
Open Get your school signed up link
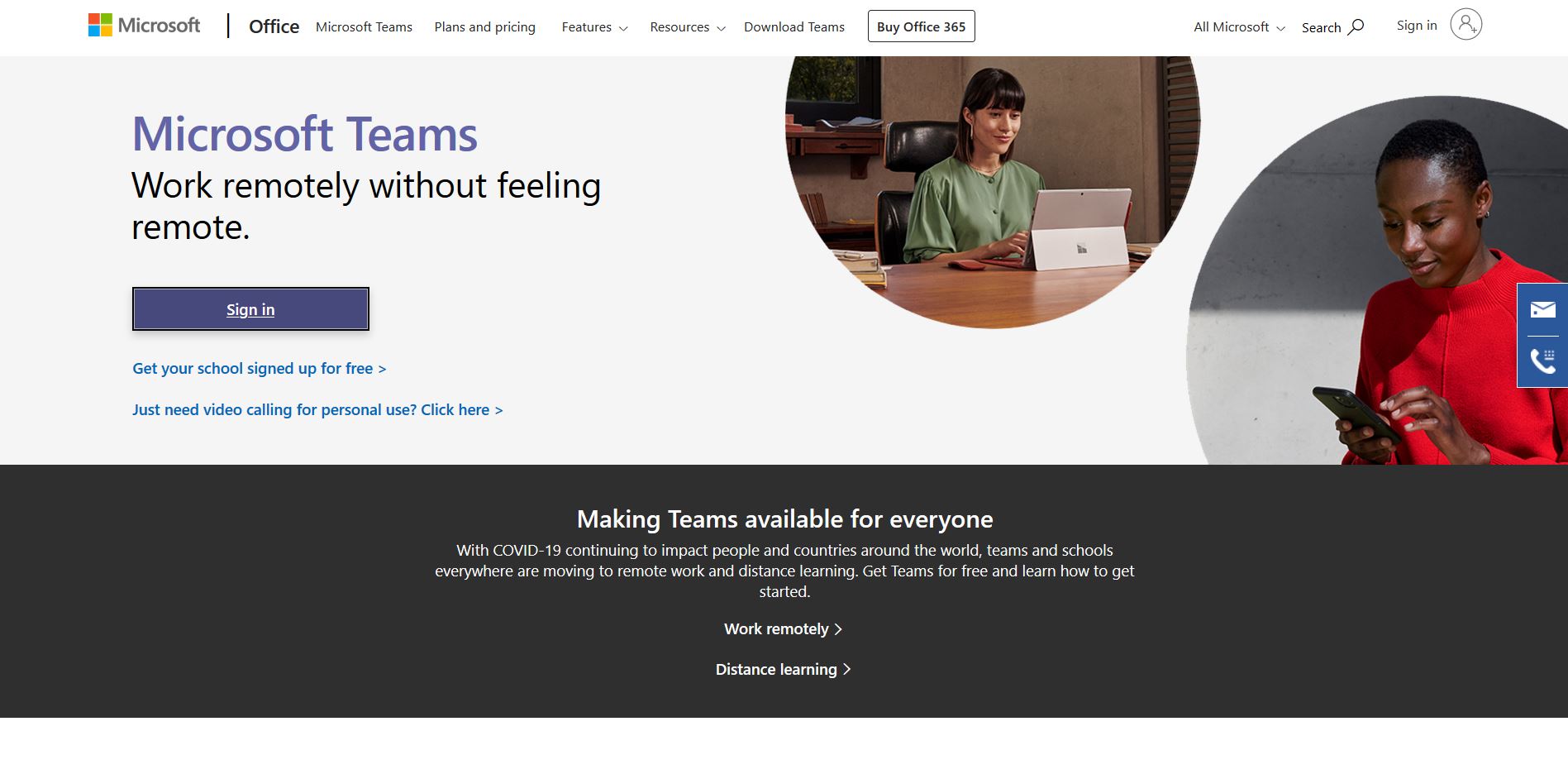(x=260, y=369)
